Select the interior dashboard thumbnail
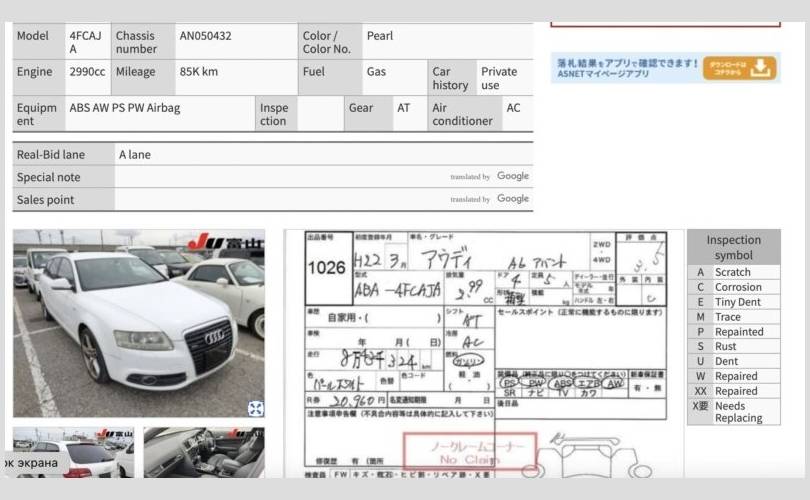 204,453
